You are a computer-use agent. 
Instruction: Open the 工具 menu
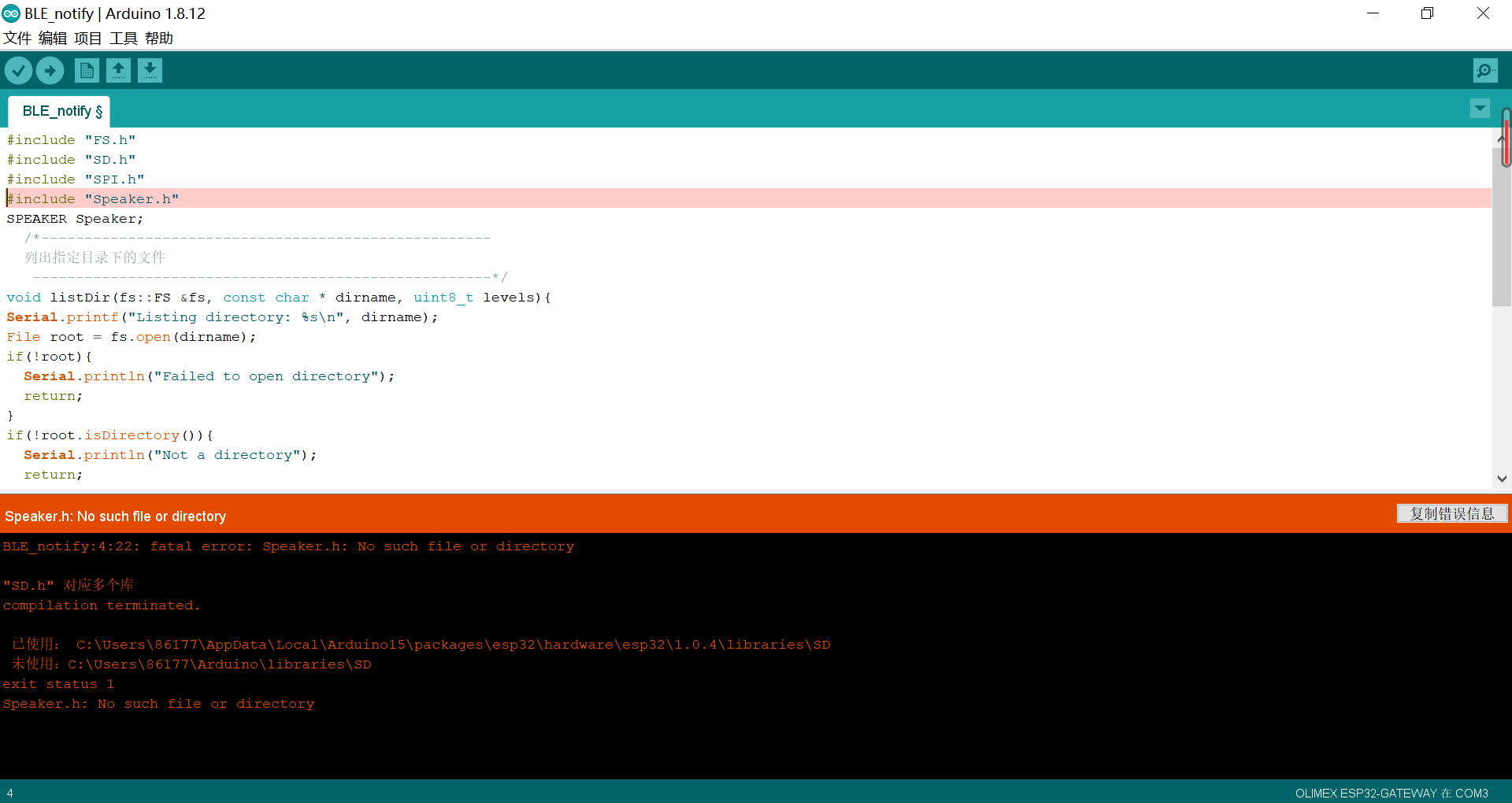click(x=124, y=38)
